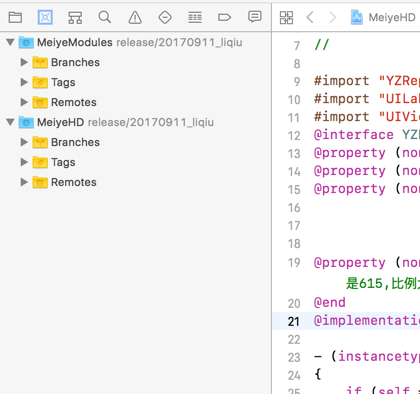Screen dimensions: 420x394
Task: Click the @end keyword on line 20
Action: (x=330, y=303)
